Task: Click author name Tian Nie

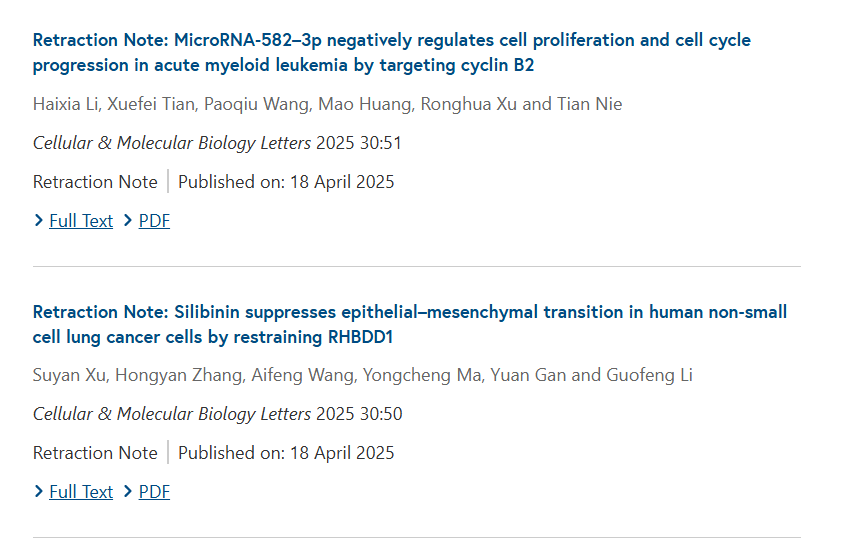Action: (590, 104)
